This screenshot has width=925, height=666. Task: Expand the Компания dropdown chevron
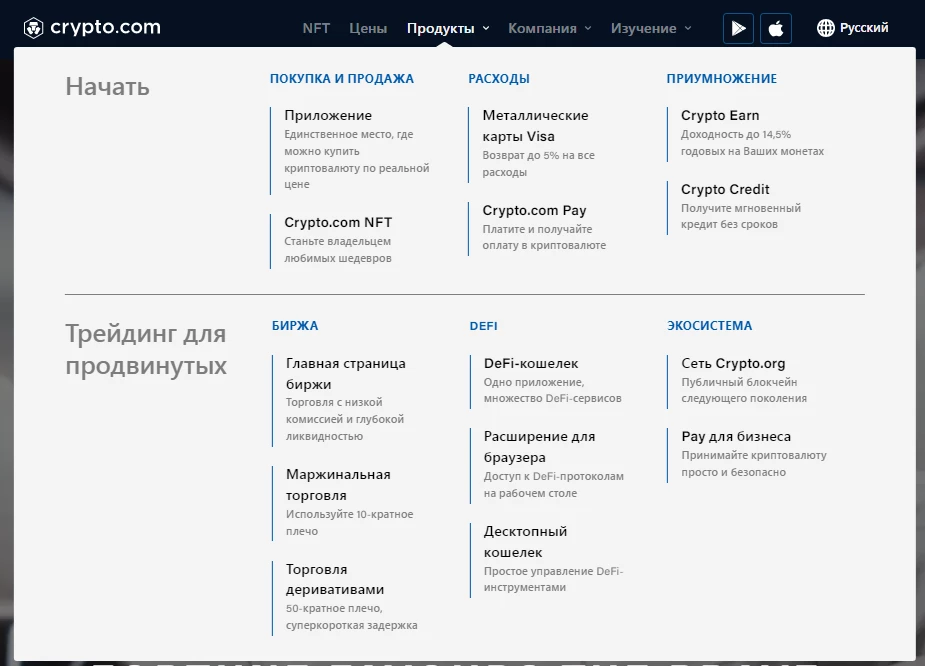pos(588,28)
